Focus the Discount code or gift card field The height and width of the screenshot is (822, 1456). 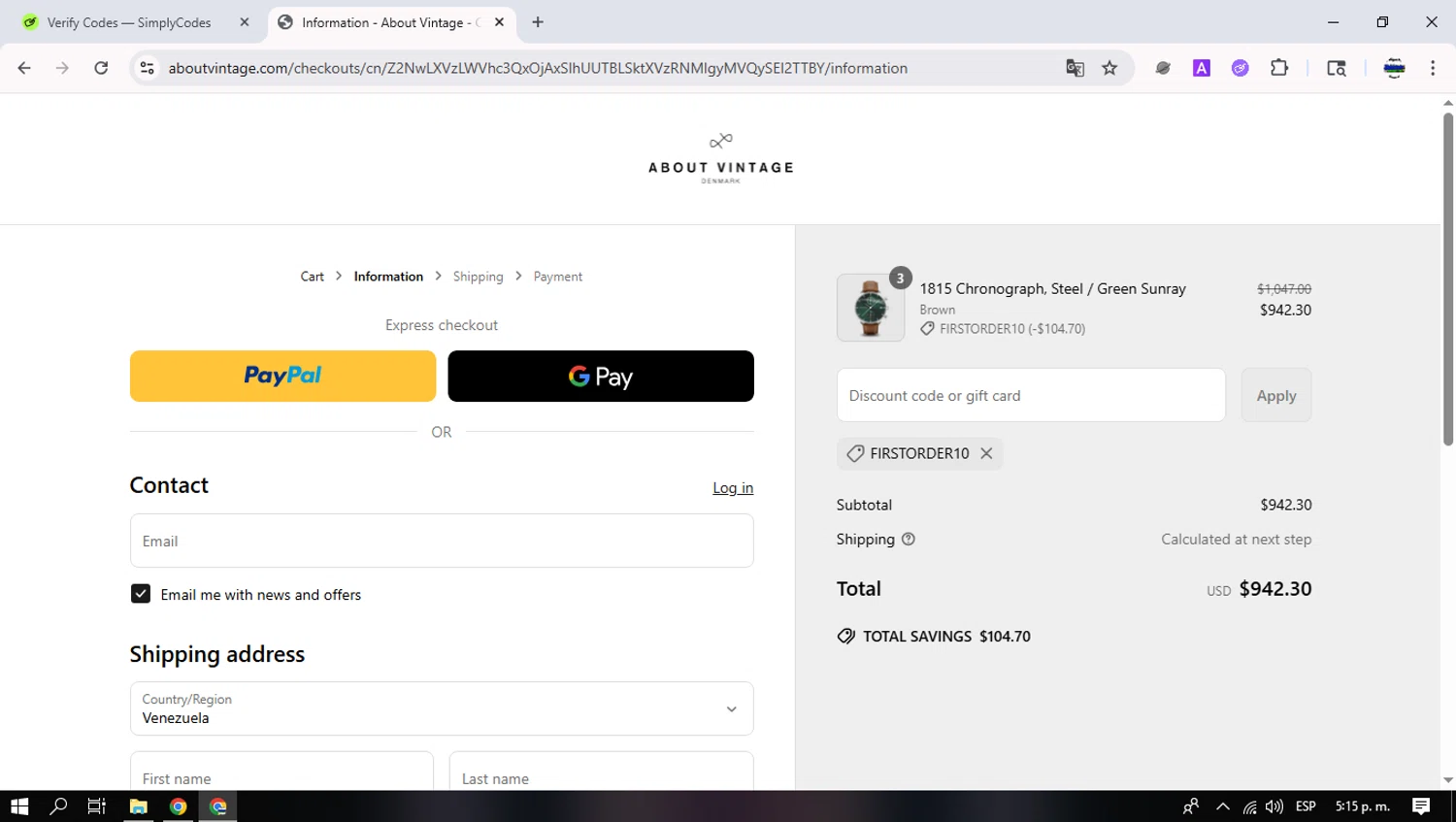pos(1031,395)
